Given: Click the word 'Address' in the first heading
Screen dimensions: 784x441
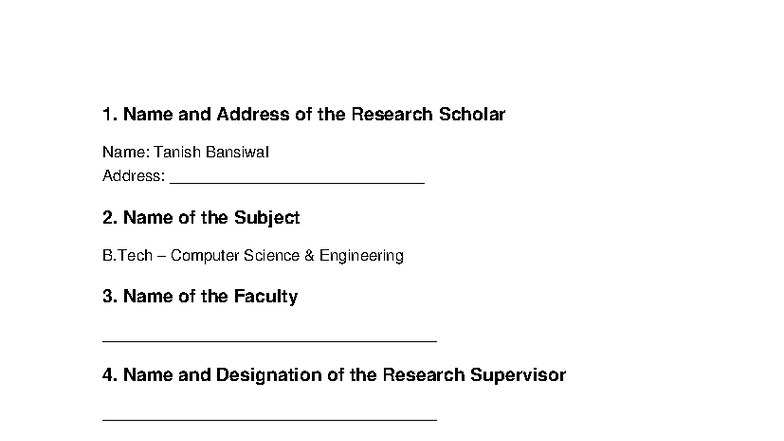Looking at the screenshot, I should 253,114.
